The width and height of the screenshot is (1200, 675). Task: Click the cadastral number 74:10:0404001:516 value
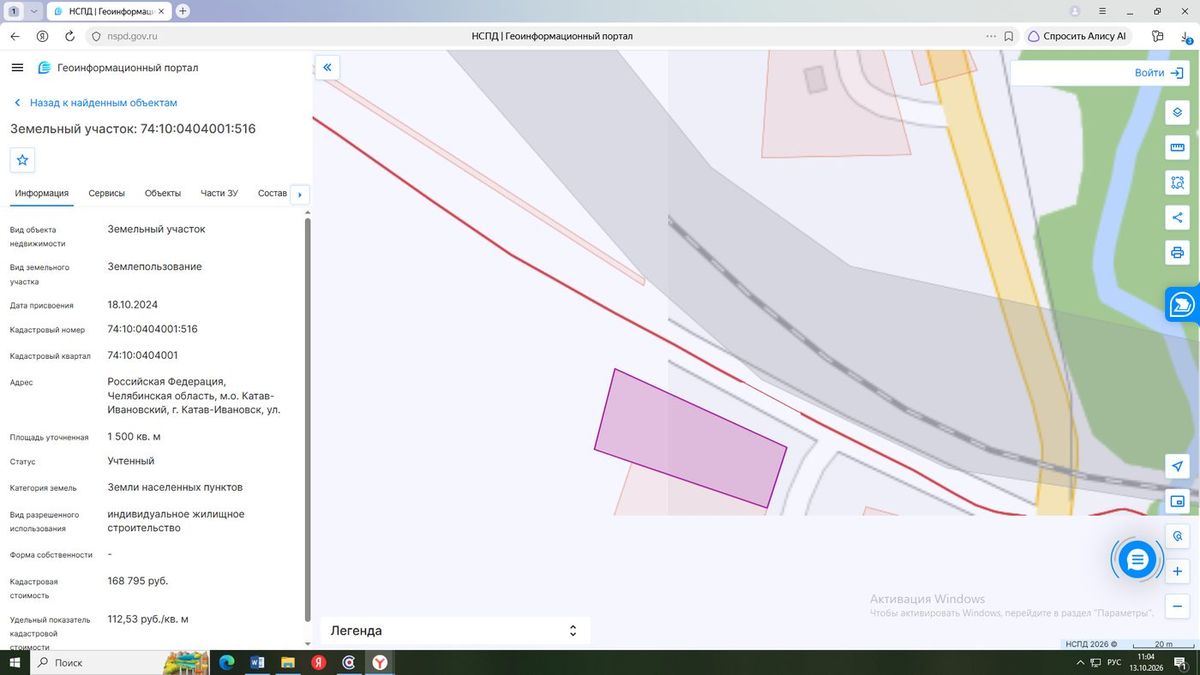point(152,329)
